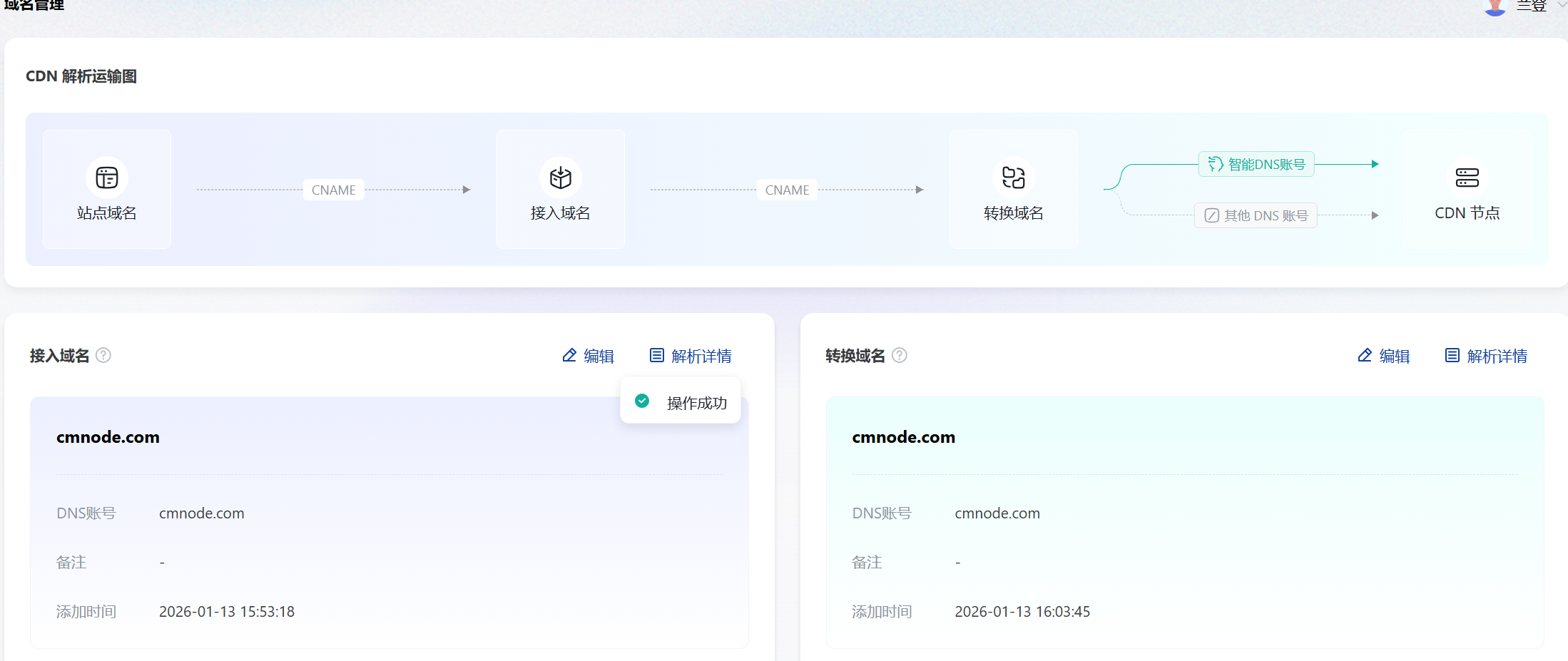
Task: Open help tooltip next to 转换域名 heading
Action: [x=900, y=355]
